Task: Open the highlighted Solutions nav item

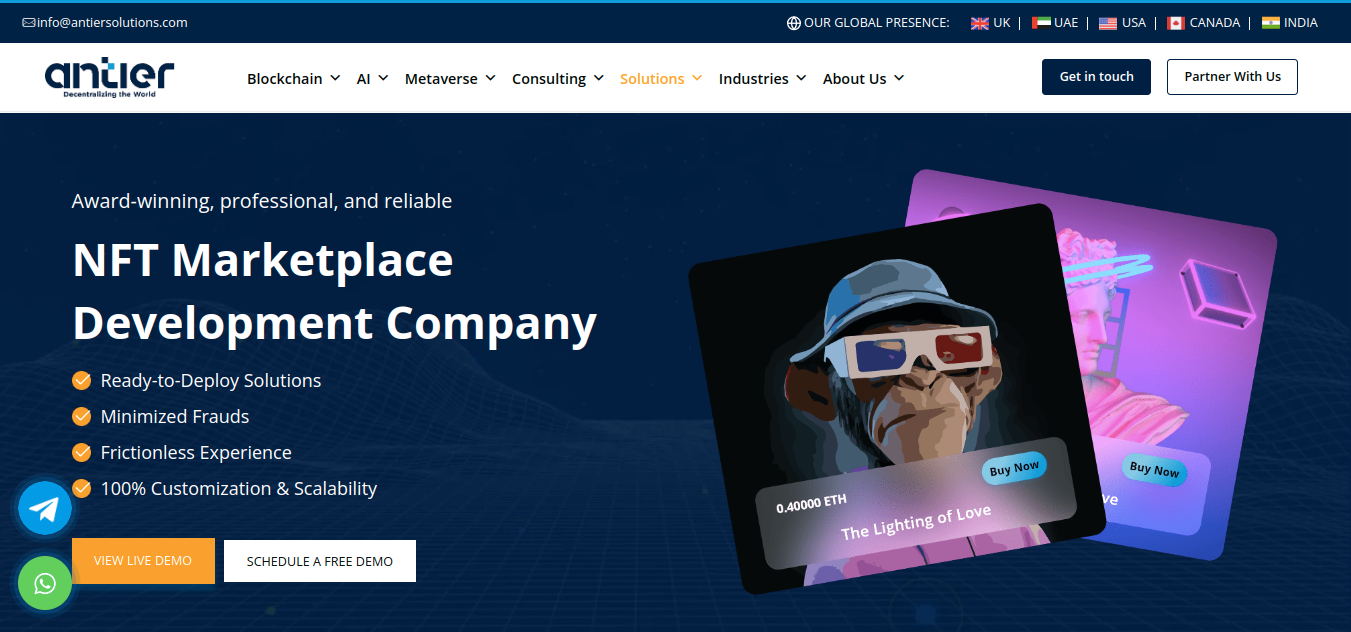Action: [652, 78]
